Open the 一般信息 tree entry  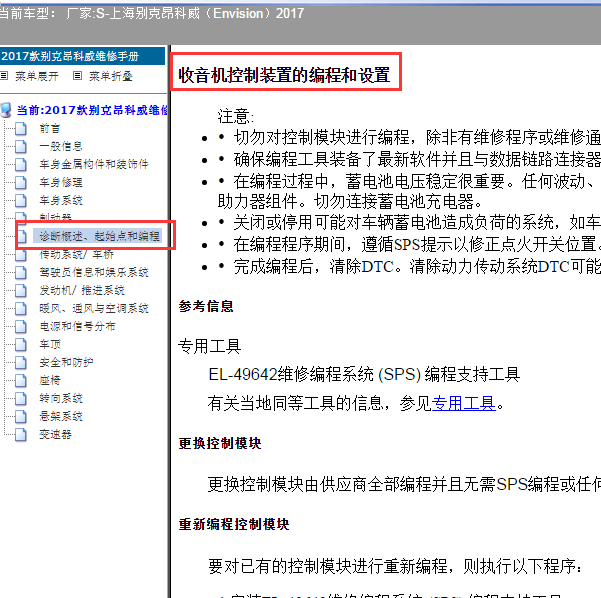click(61, 146)
